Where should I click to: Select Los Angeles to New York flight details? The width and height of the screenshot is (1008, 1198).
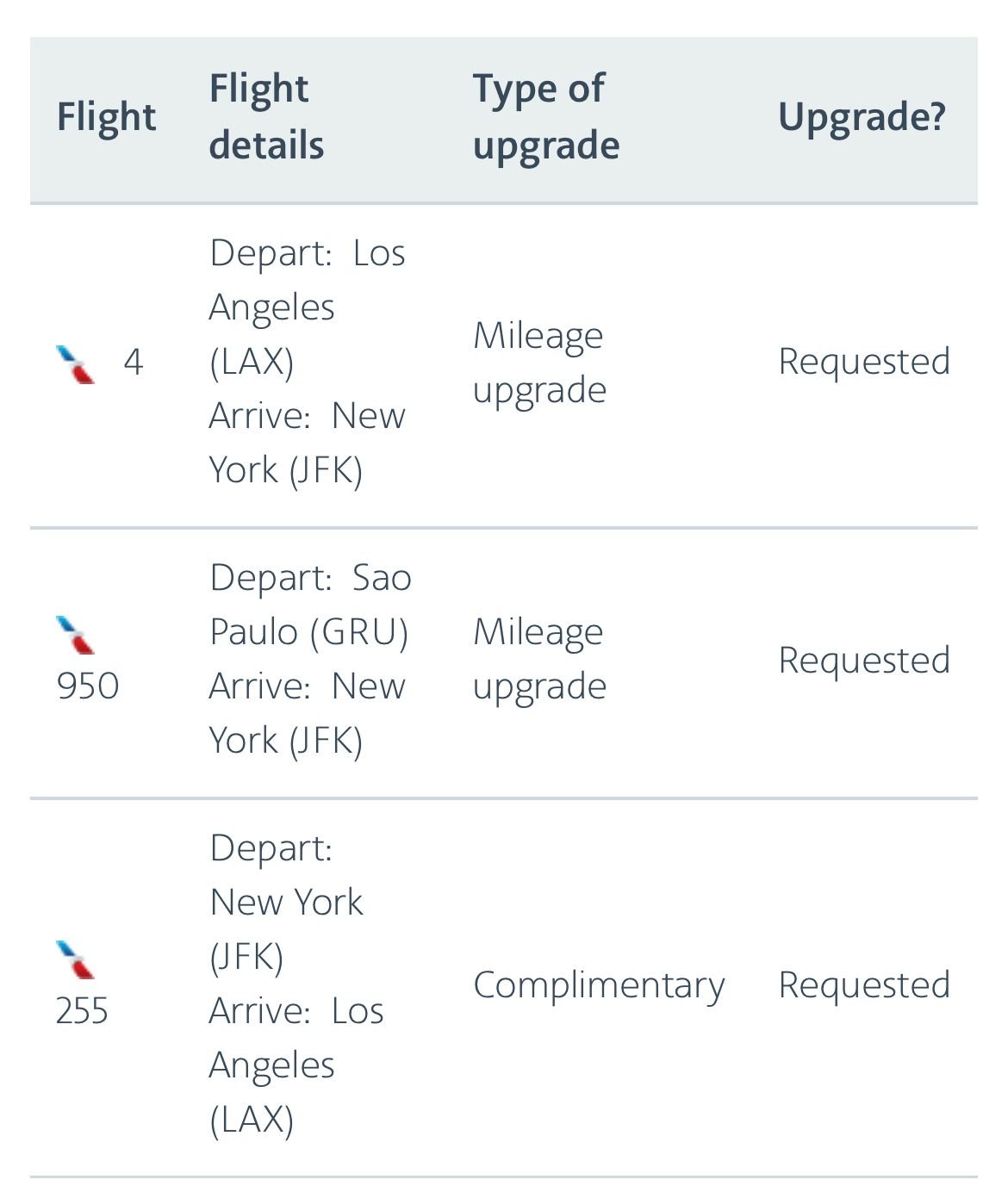tap(308, 362)
